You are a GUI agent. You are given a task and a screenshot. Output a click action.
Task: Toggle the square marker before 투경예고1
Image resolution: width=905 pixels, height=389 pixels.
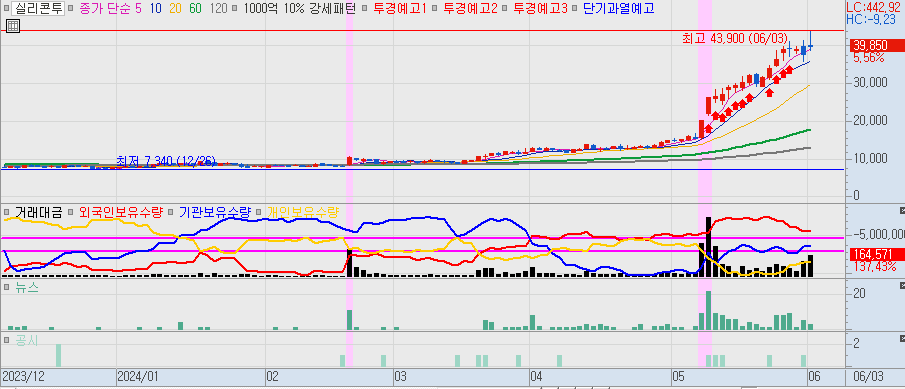(365, 9)
